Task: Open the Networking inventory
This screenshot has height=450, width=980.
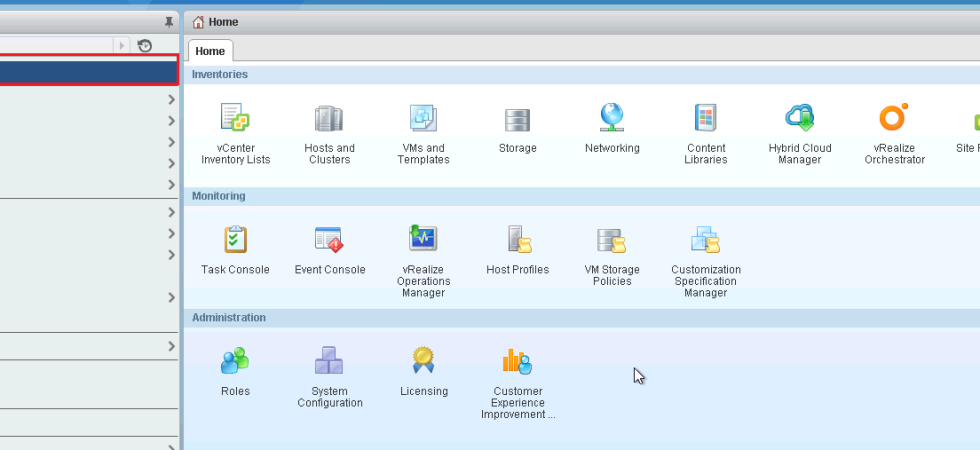Action: click(612, 128)
